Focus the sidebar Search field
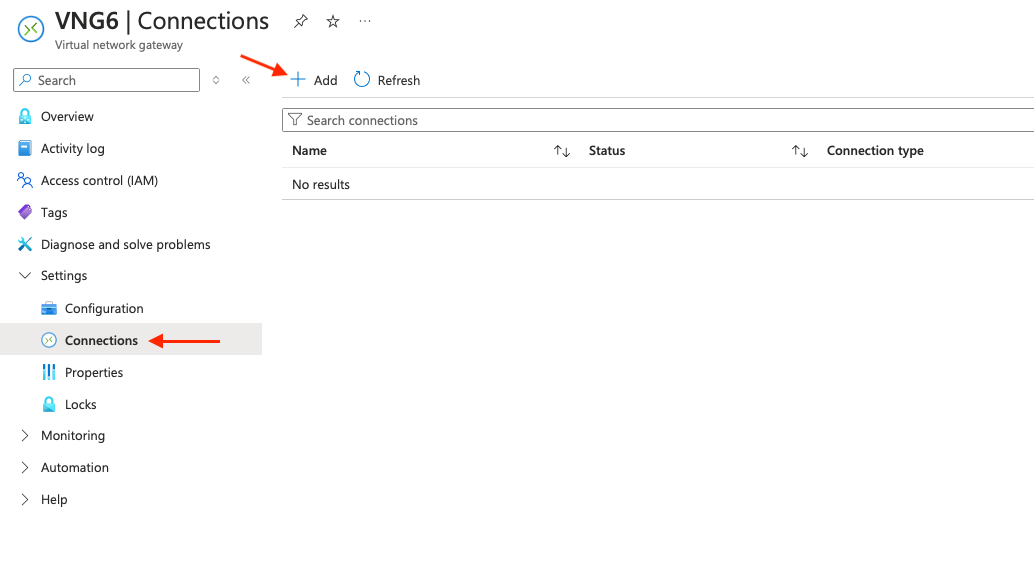Image resolution: width=1034 pixels, height=568 pixels. coord(106,80)
